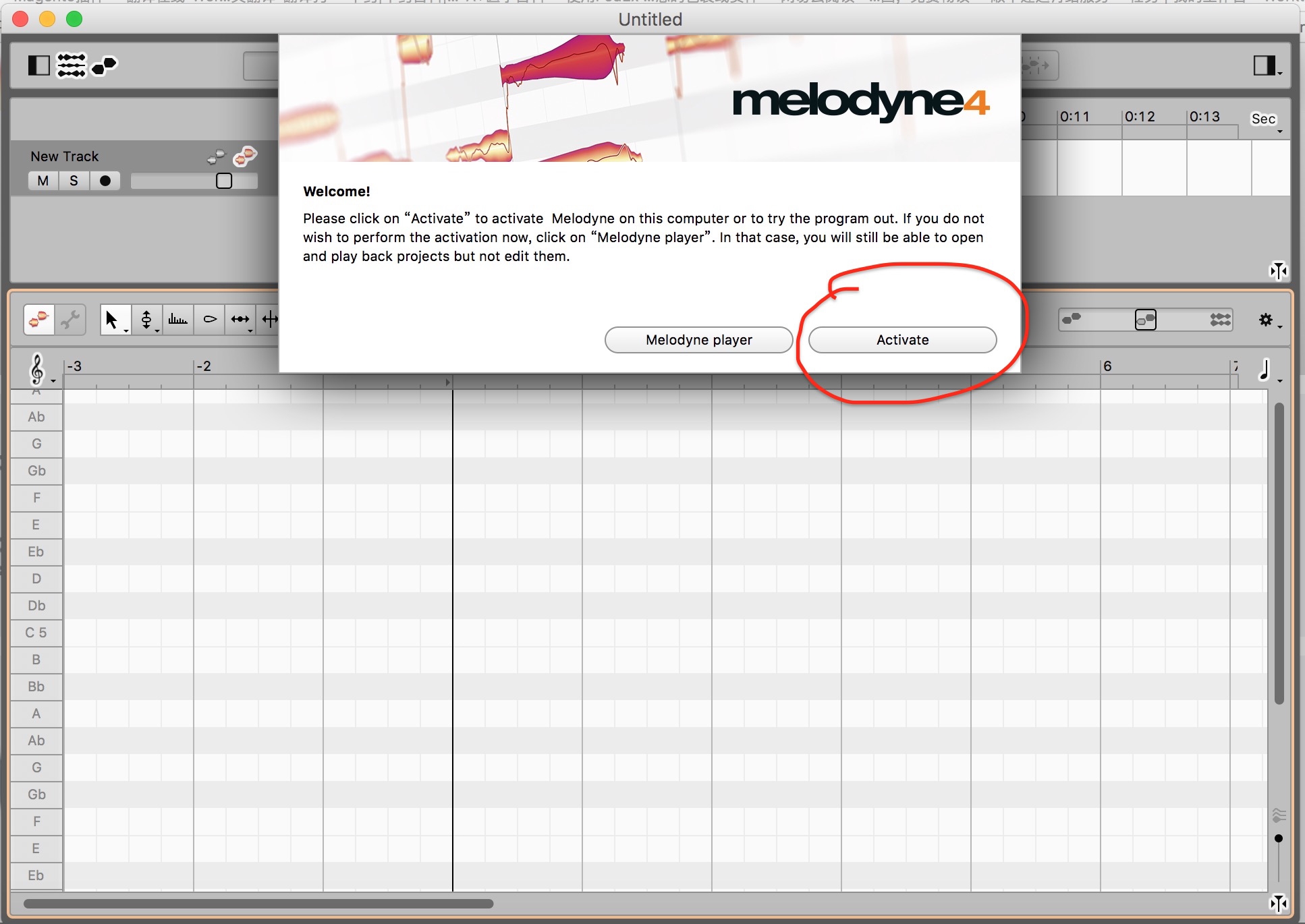Click the Db pitch label
Image resolution: width=1305 pixels, height=924 pixels.
(x=36, y=606)
